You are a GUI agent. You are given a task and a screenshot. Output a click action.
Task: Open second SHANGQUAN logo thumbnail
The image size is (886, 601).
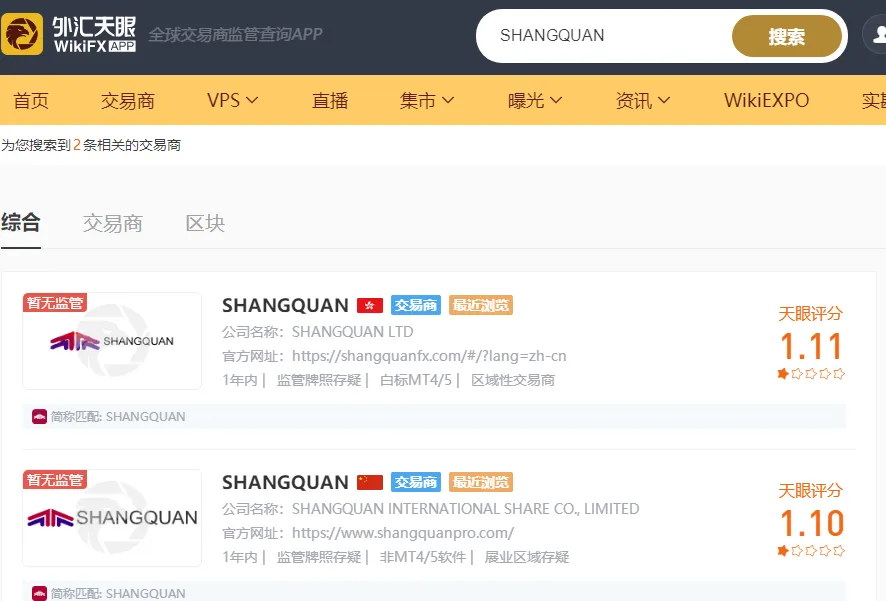(112, 517)
